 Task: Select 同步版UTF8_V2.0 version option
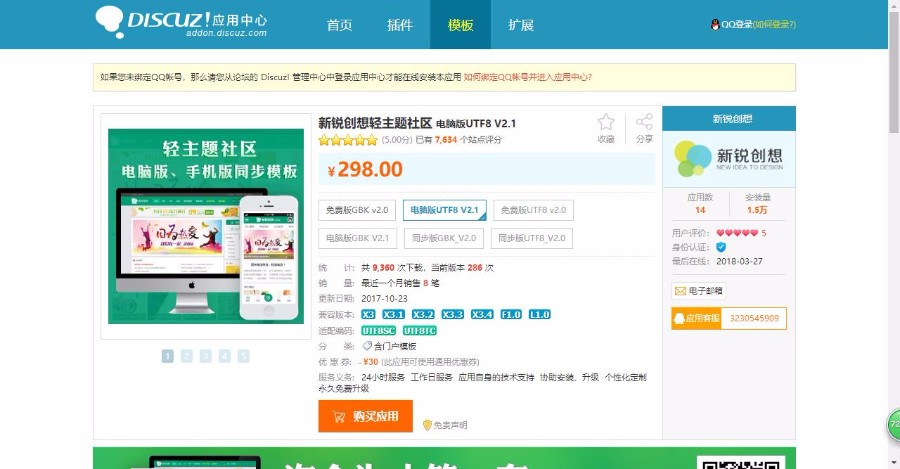(532, 238)
